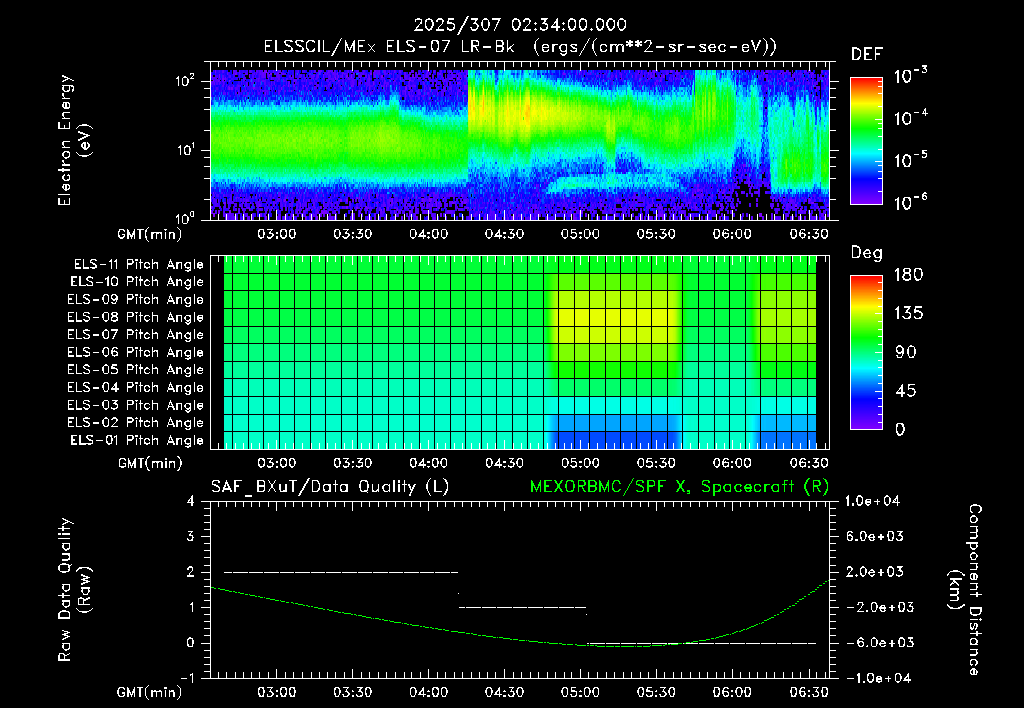
Task: Click the 03:30 tick under the pitch angle panel
Action: (353, 463)
